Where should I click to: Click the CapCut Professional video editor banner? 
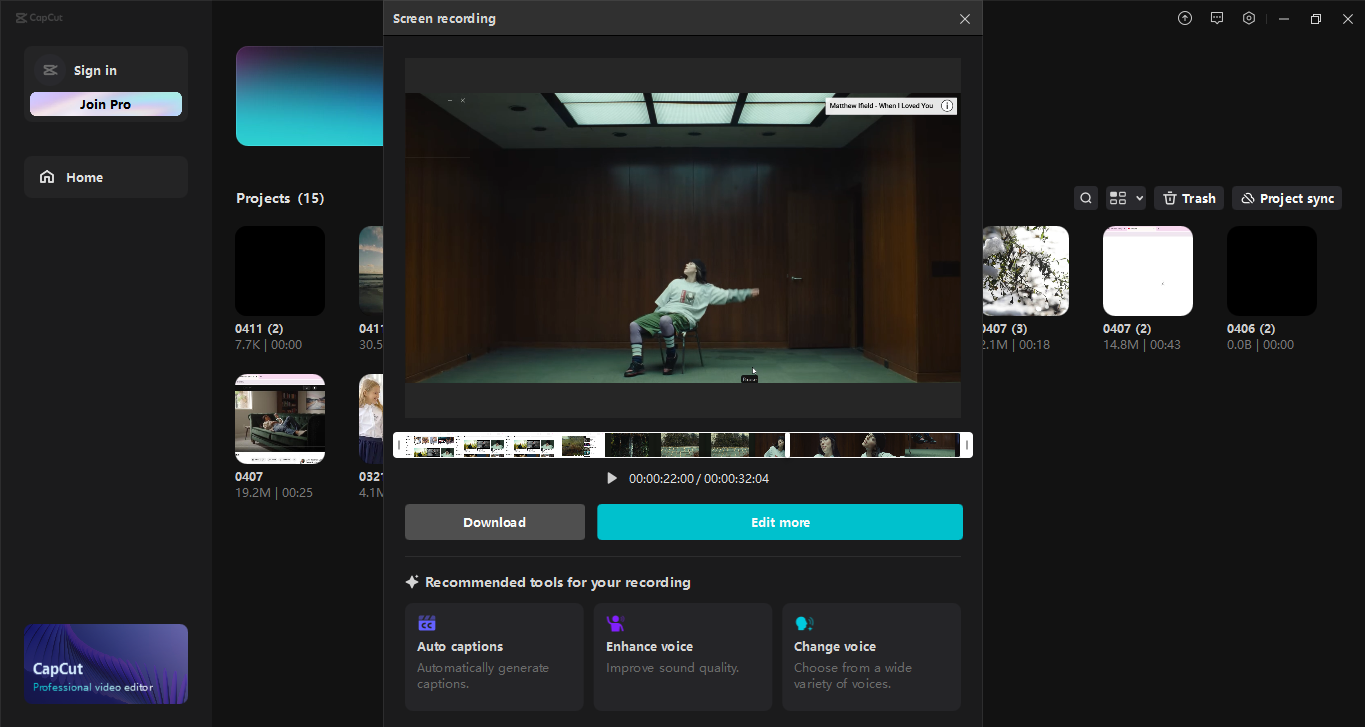[106, 664]
